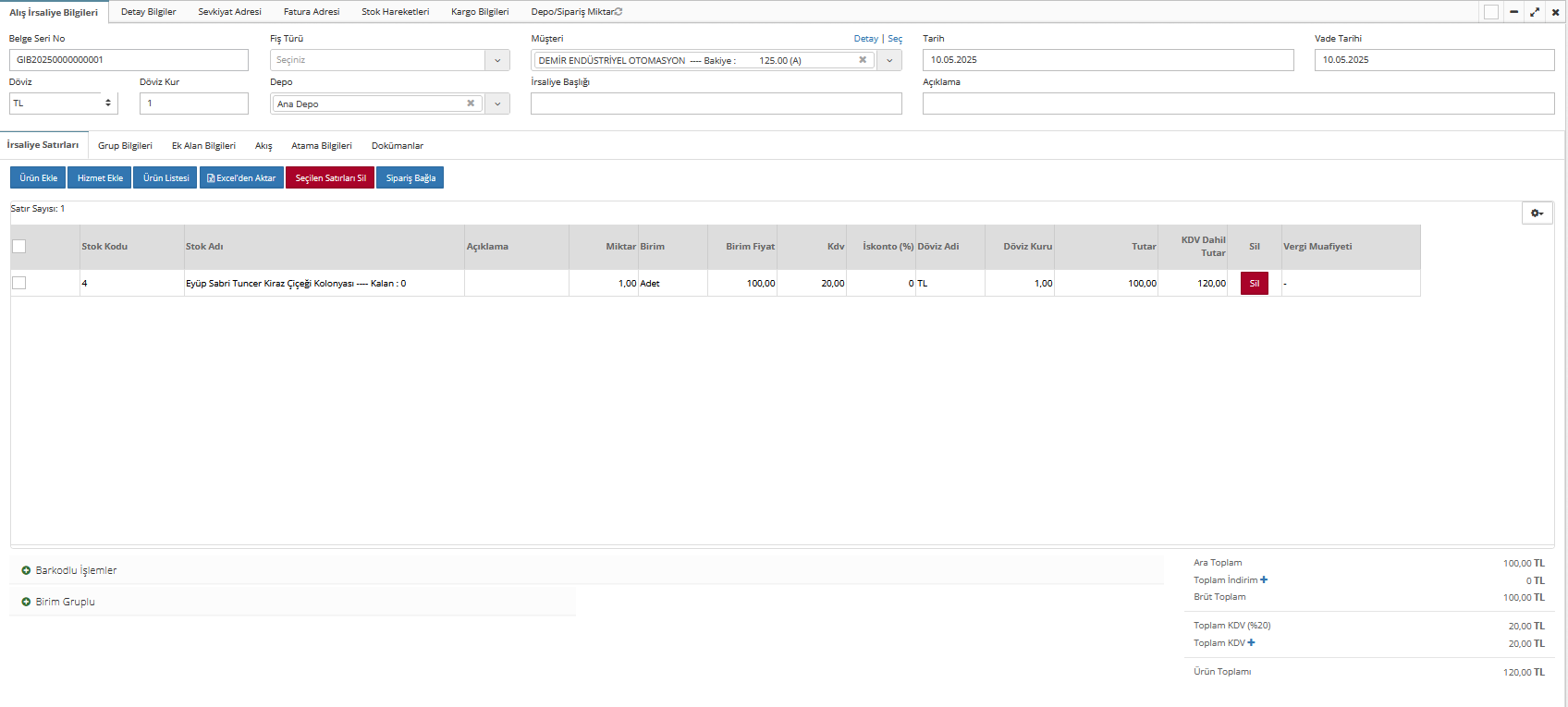Screen dimensions: 1568x707
Task: Click the plus icon beside Toplam KDV
Action: pos(1252,643)
